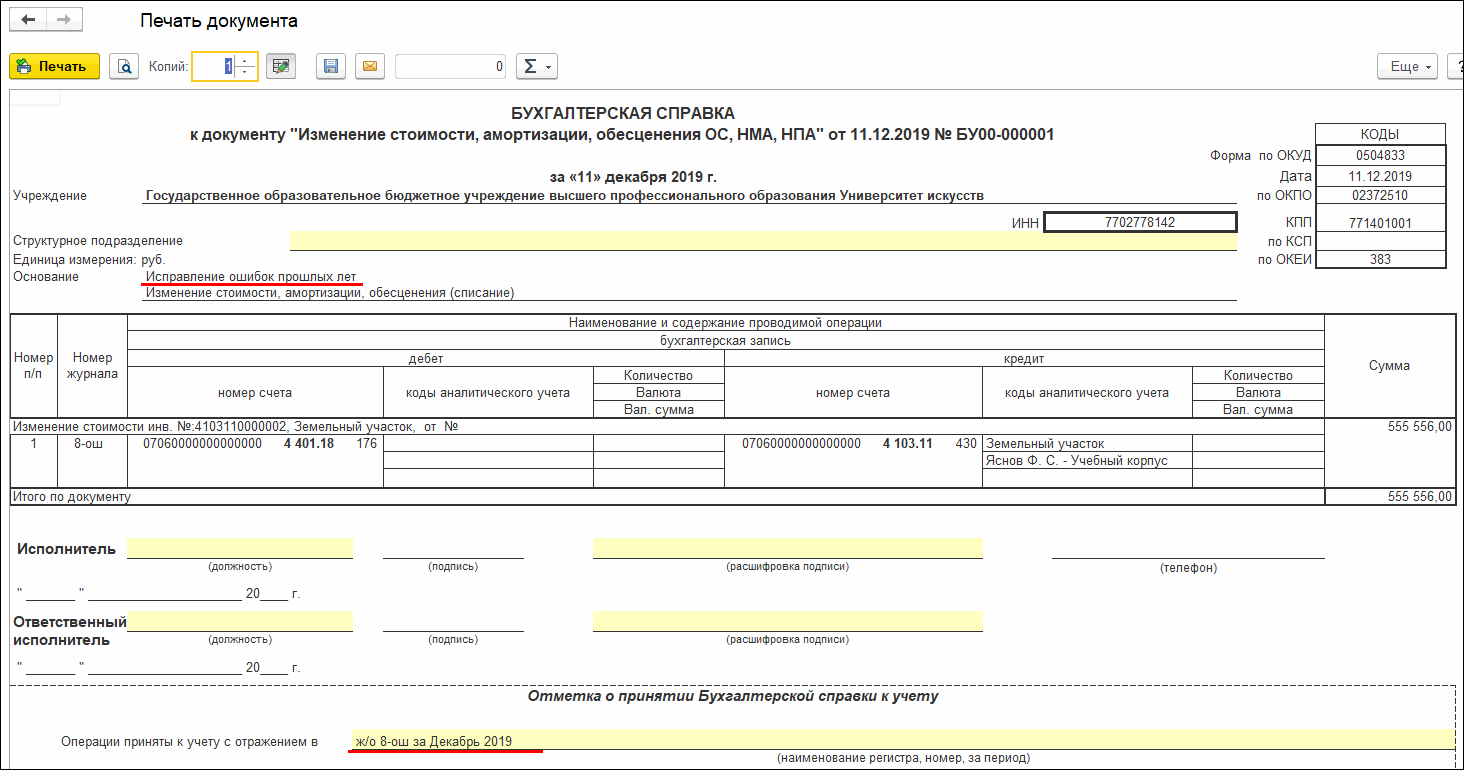Click the credit code 430
This screenshot has width=1464, height=770.
click(966, 444)
